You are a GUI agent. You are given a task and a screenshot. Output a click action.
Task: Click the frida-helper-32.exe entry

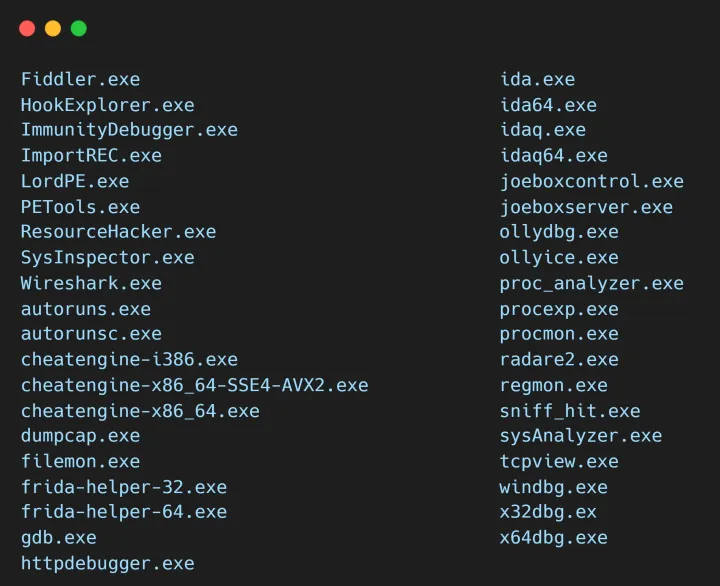pyautogui.click(x=124, y=488)
